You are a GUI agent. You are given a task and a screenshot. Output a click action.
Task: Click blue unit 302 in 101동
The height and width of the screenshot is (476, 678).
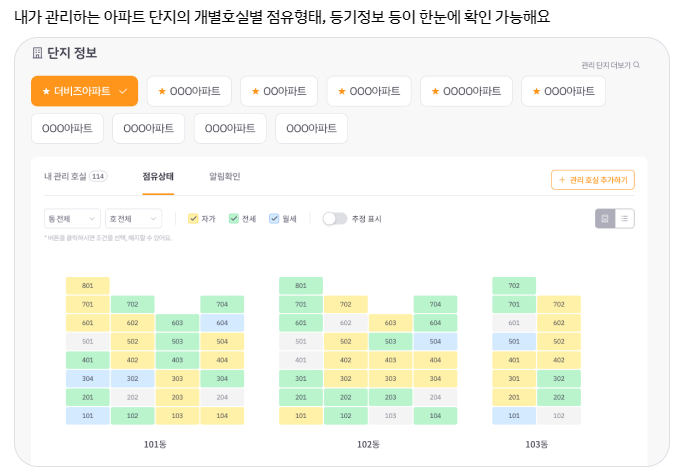pyautogui.click(x=133, y=379)
